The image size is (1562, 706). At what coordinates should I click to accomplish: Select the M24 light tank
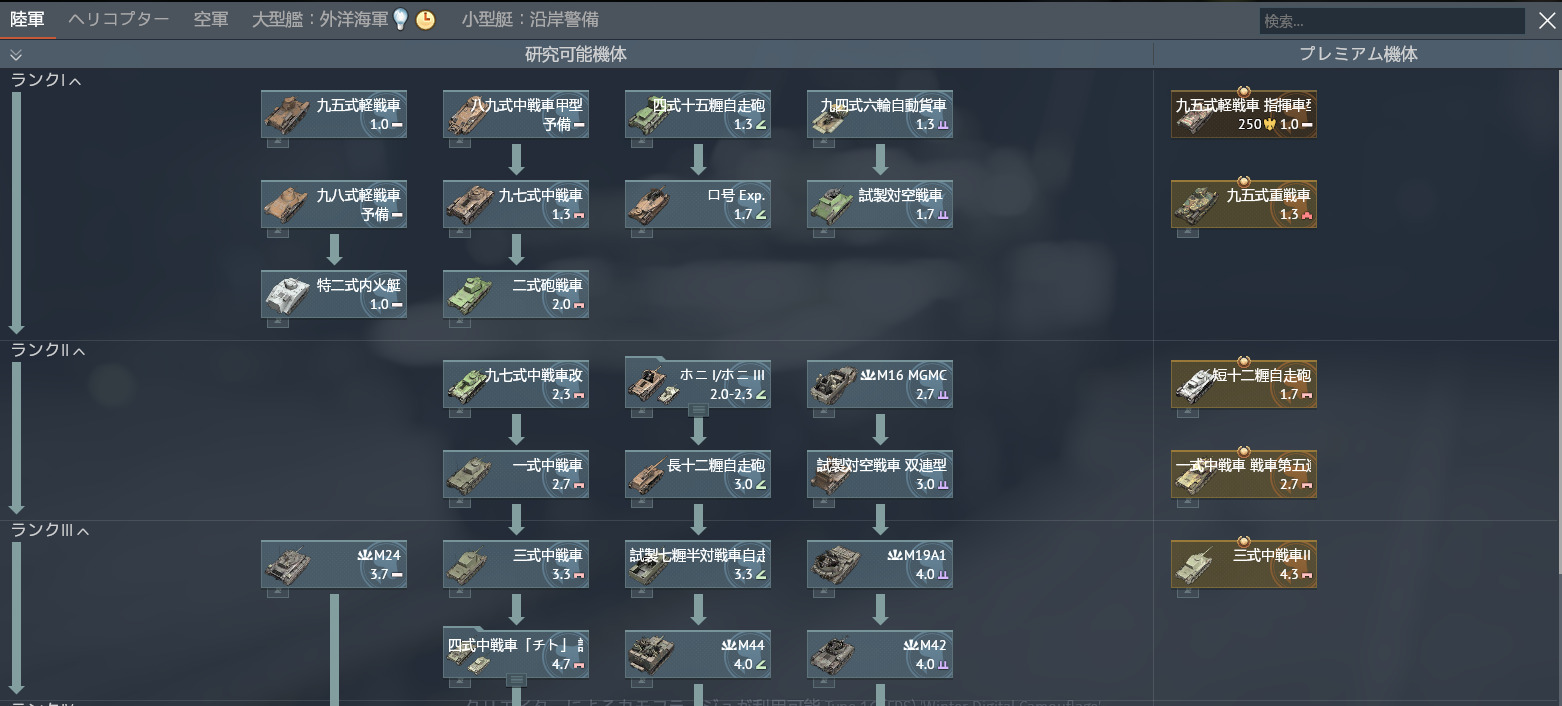tap(334, 564)
